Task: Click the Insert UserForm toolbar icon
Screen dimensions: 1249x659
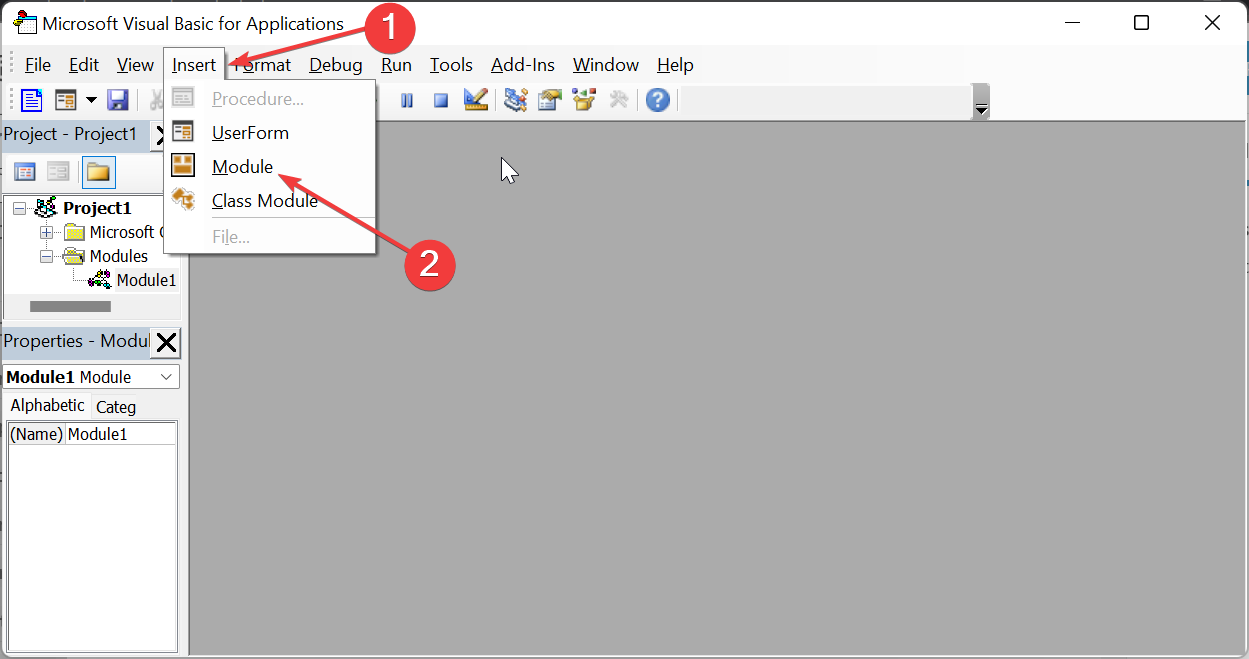Action: 66,100
